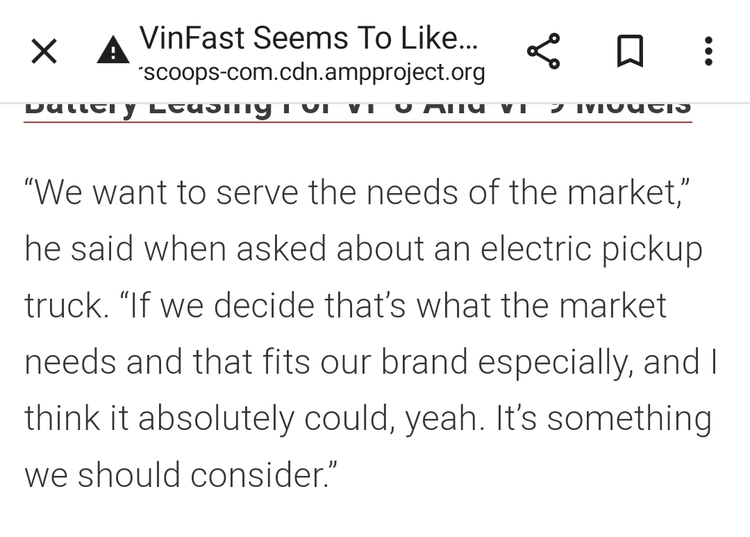This screenshot has width=750, height=537.
Task: Select the word "pickup" in the paragraph
Action: [651, 251]
